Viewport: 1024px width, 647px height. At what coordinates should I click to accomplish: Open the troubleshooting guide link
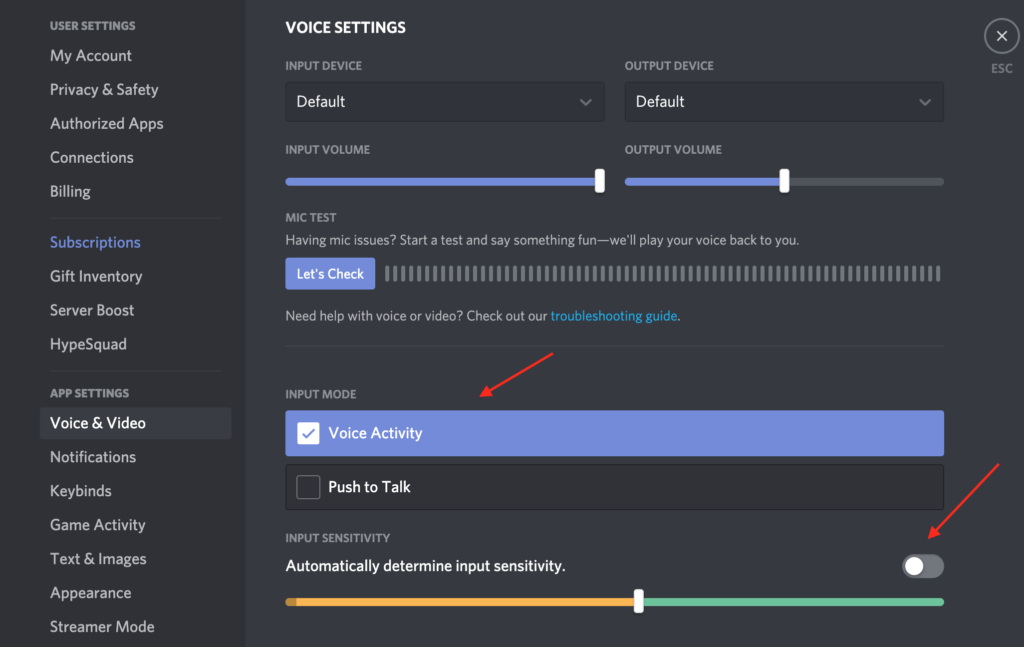[613, 315]
